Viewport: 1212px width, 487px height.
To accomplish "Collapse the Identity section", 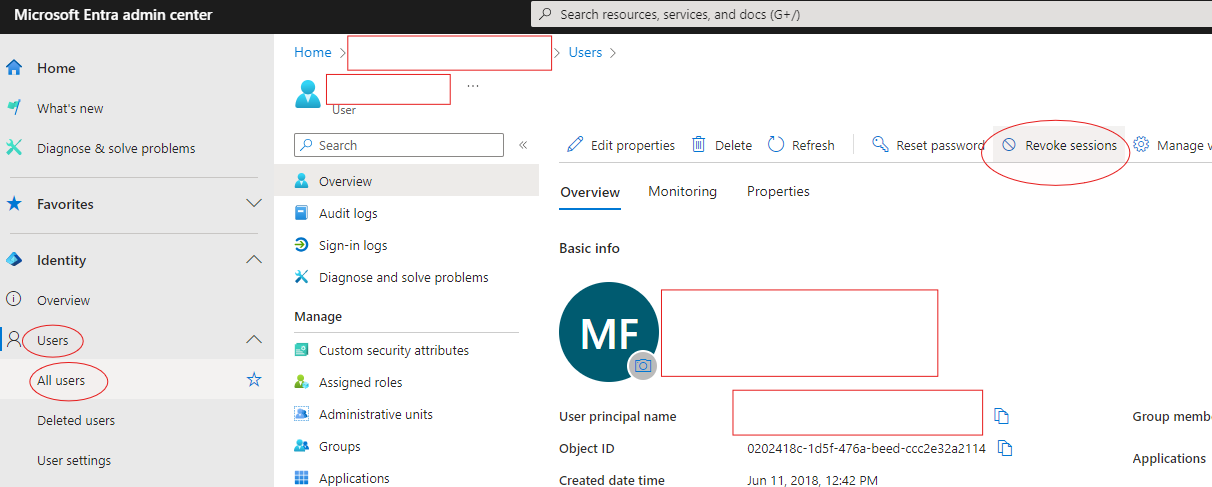I will [x=254, y=260].
